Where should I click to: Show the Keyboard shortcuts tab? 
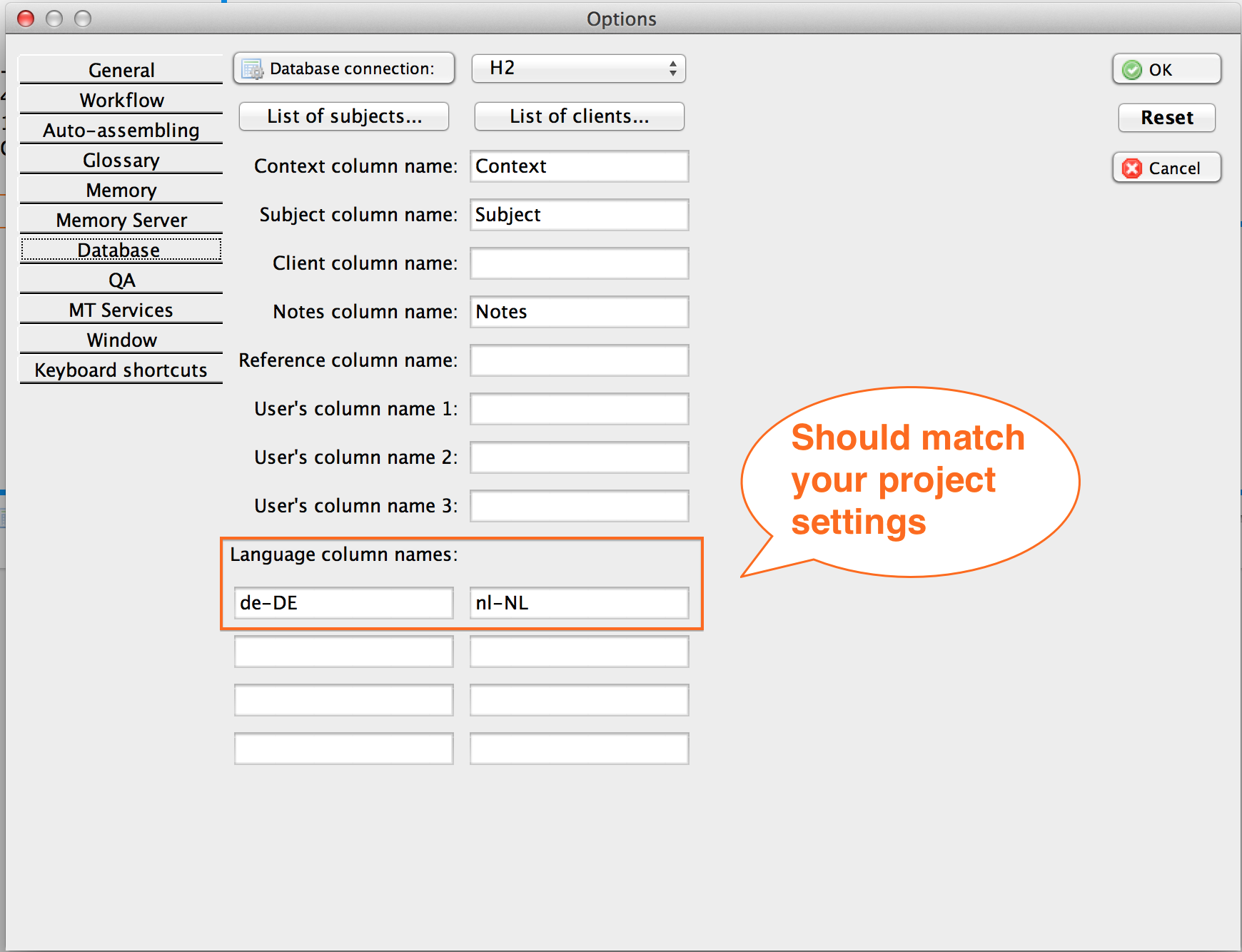[x=121, y=370]
